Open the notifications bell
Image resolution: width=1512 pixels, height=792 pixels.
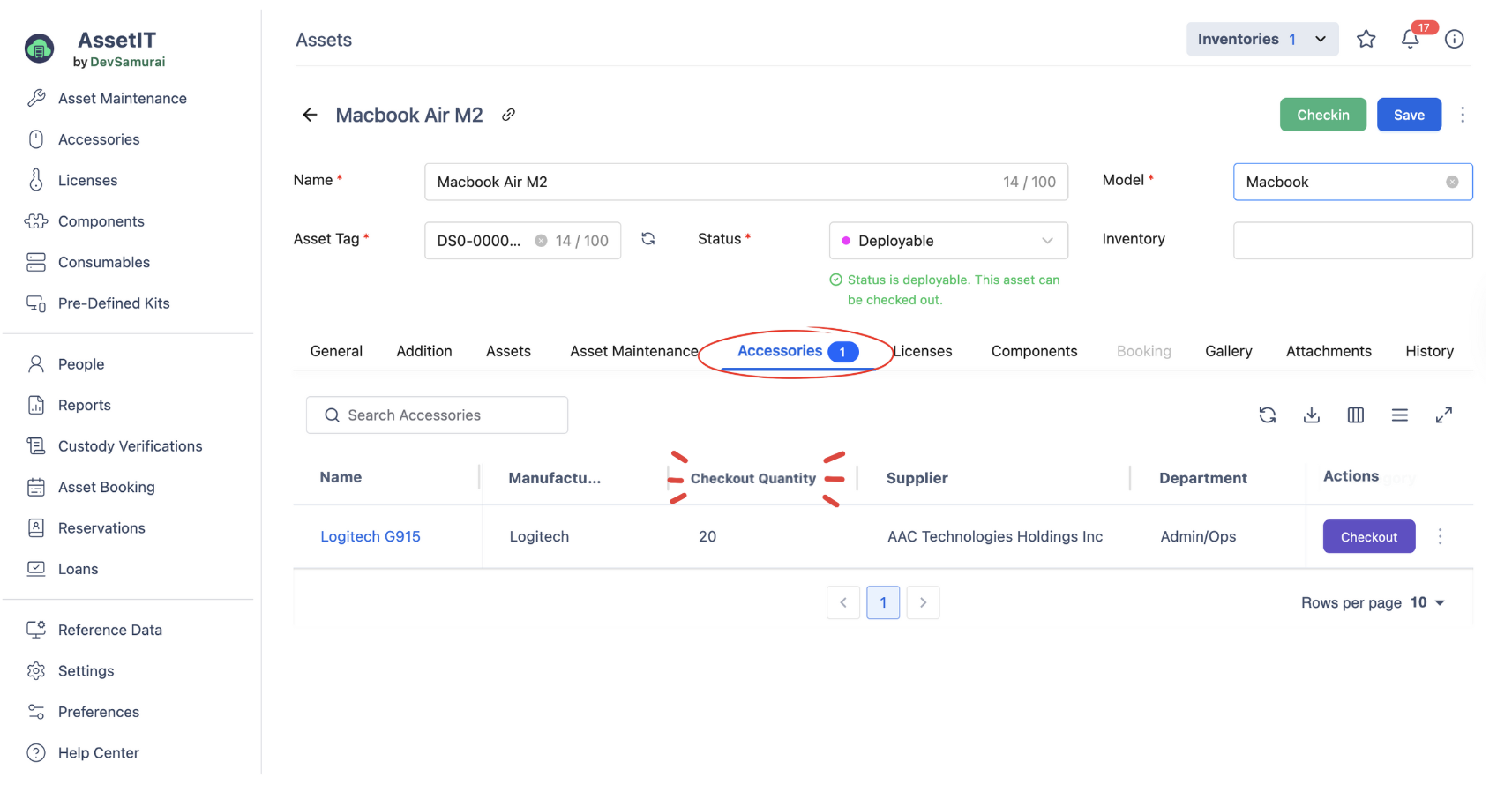click(x=1410, y=39)
